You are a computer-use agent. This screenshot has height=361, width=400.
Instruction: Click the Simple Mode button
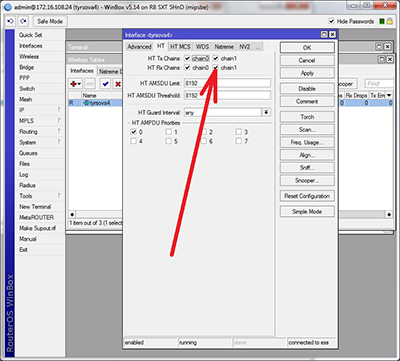[307, 211]
